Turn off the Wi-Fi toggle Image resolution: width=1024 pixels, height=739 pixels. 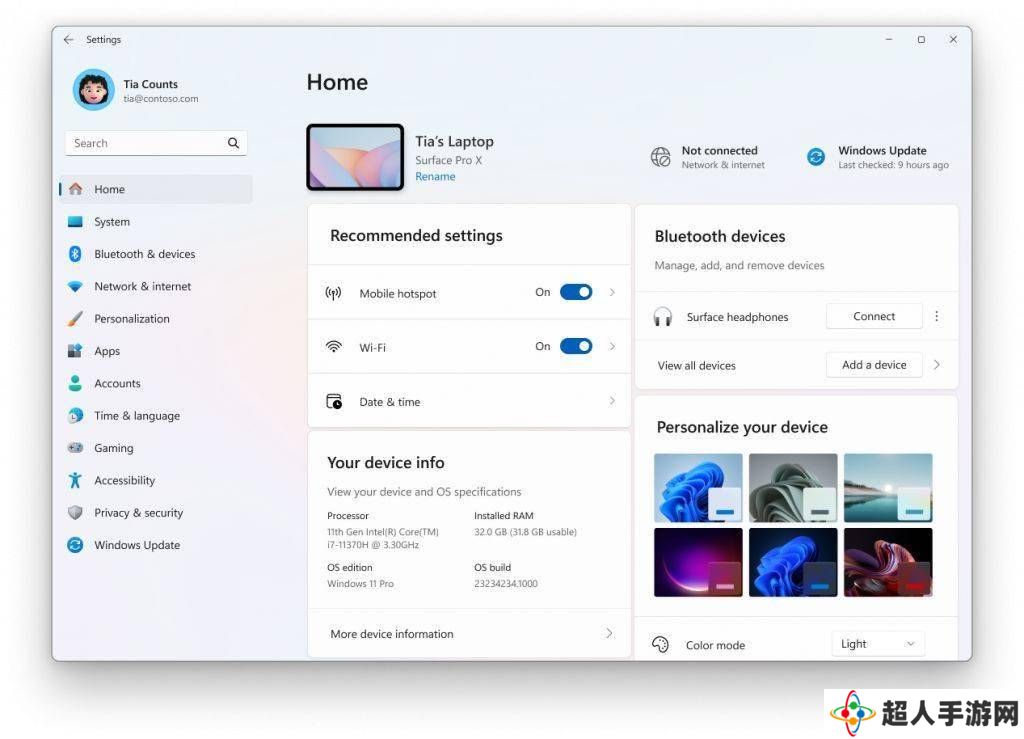point(576,346)
